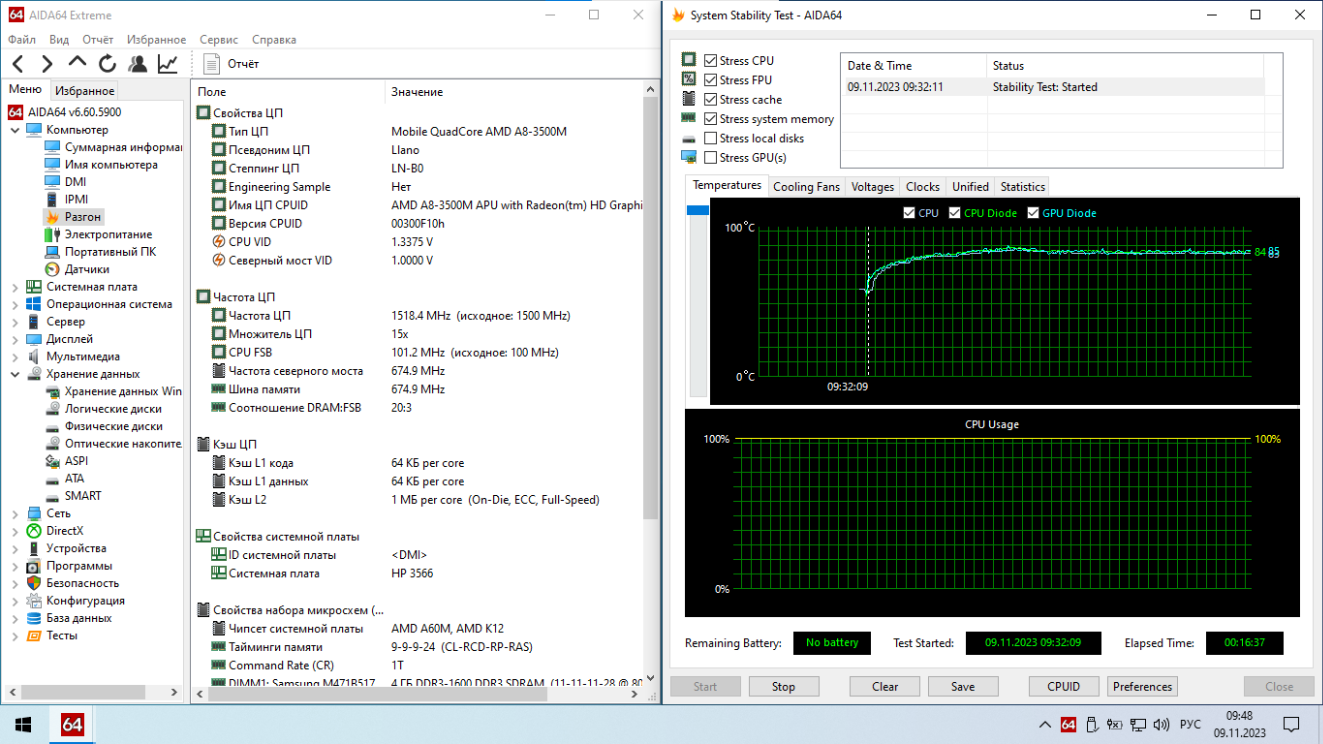Expand the Устройства tree node
This screenshot has width=1323, height=744.
[x=15, y=548]
